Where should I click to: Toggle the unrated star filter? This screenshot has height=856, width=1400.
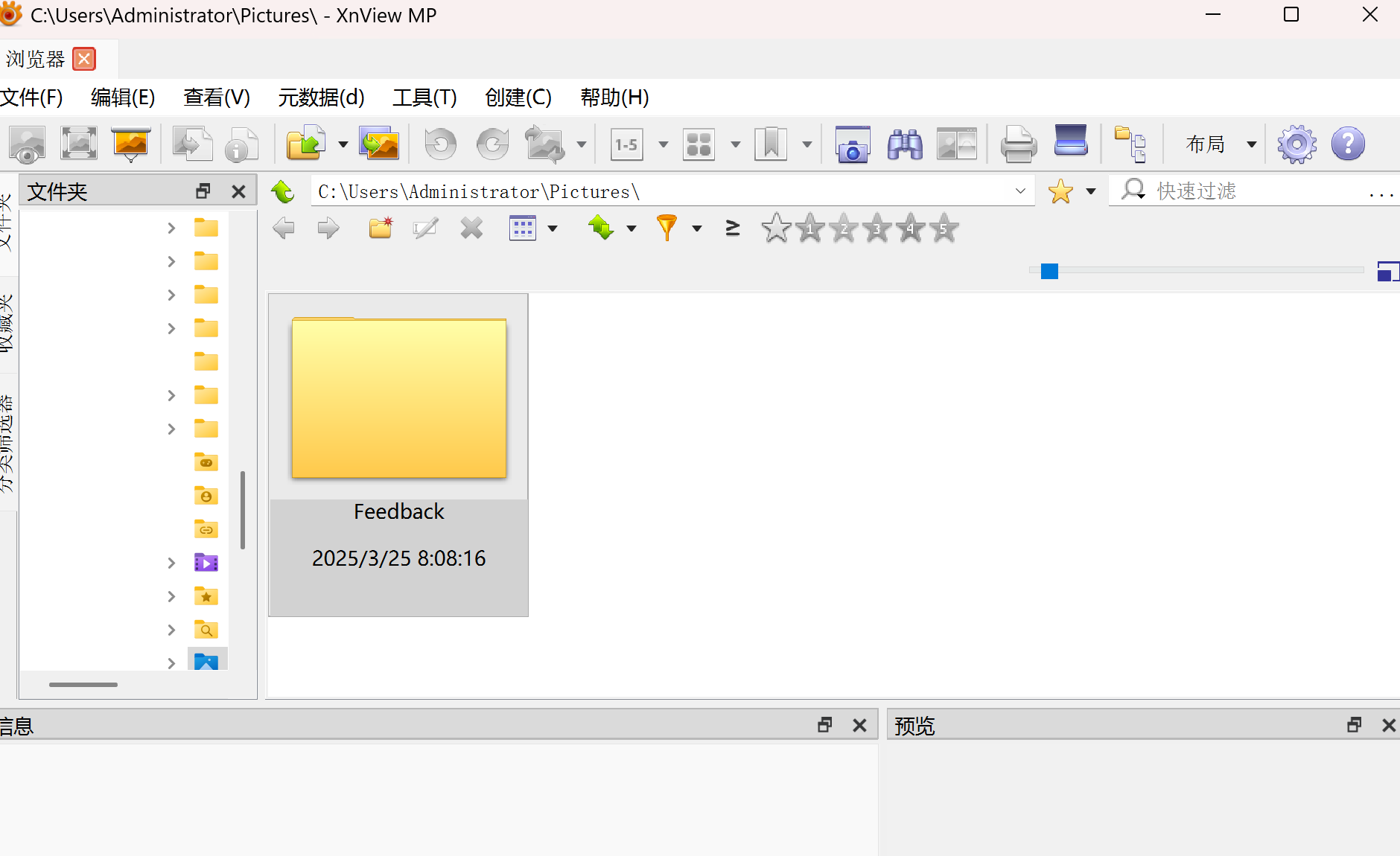point(776,229)
